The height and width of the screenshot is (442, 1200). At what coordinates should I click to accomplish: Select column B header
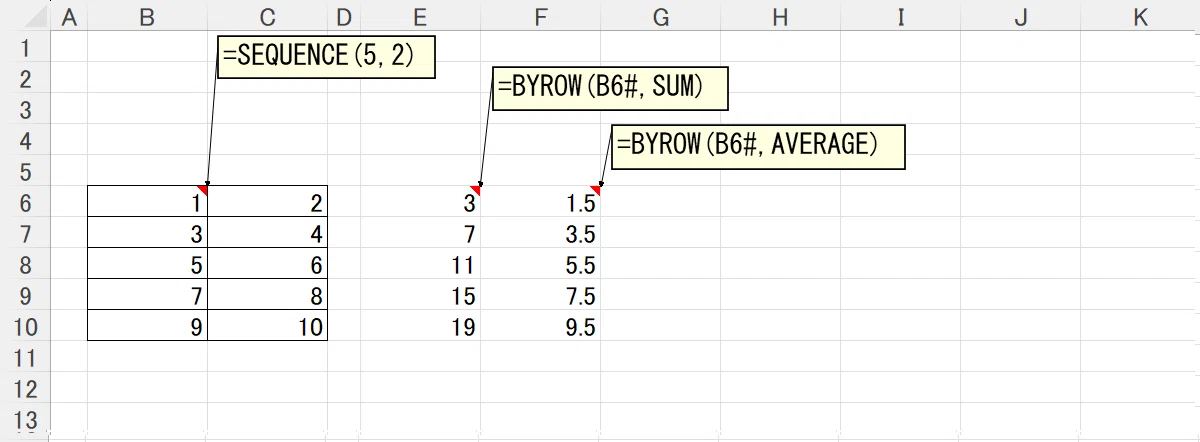pos(147,16)
